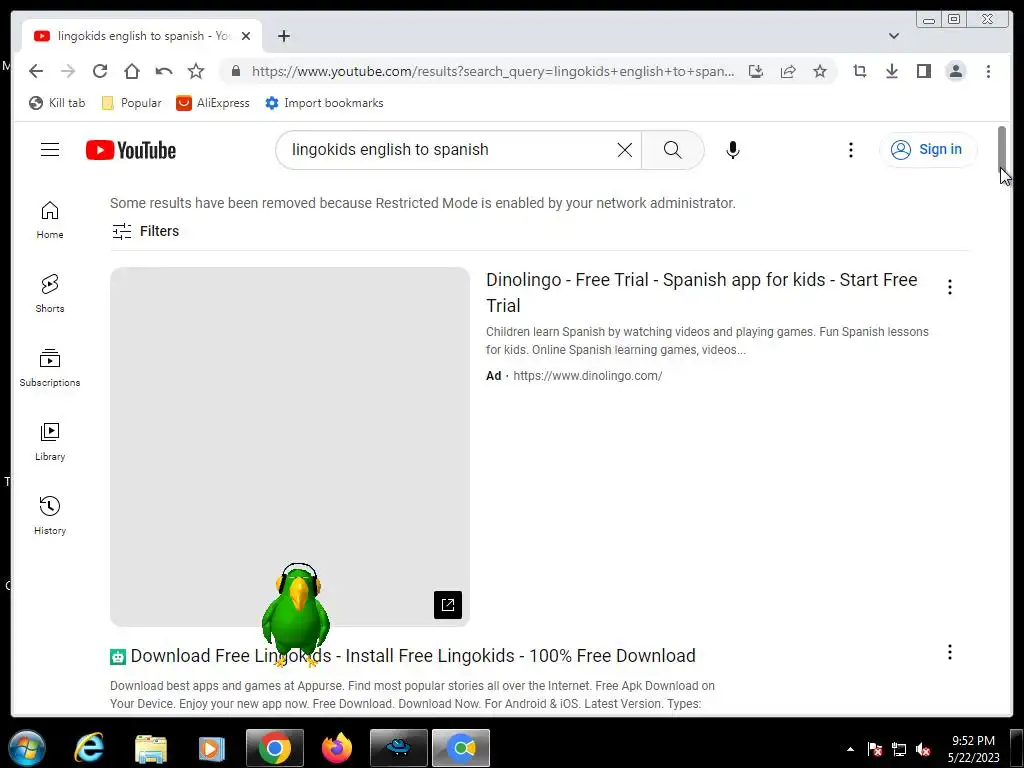Go back with the browser back arrow

(x=36, y=71)
